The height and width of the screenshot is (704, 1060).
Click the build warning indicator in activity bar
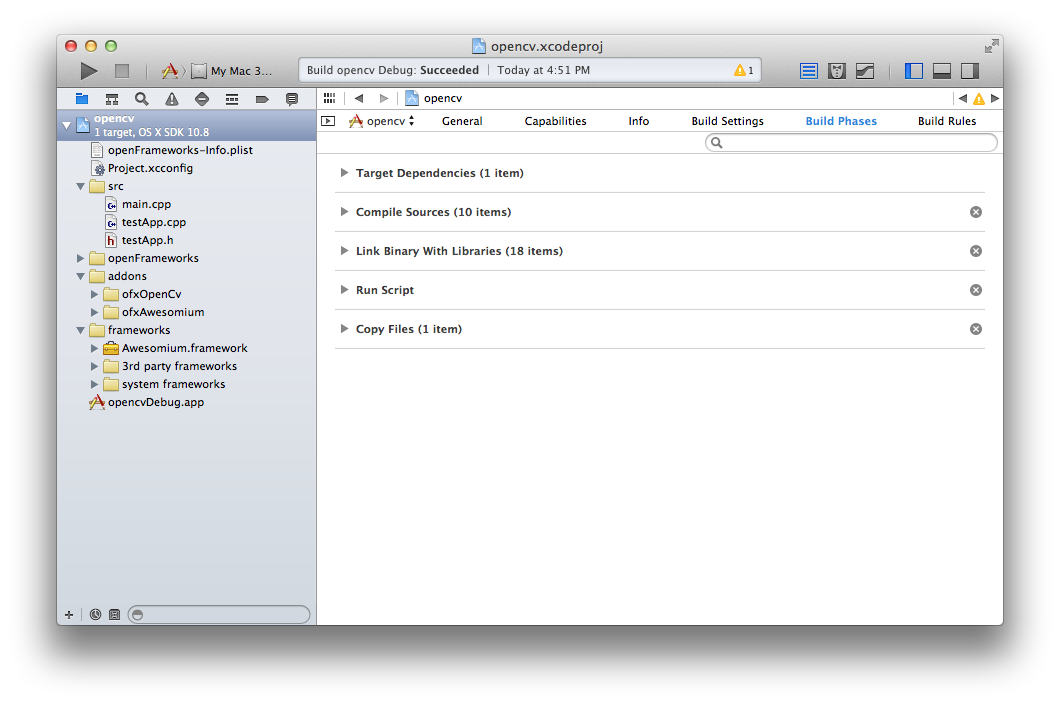point(744,70)
